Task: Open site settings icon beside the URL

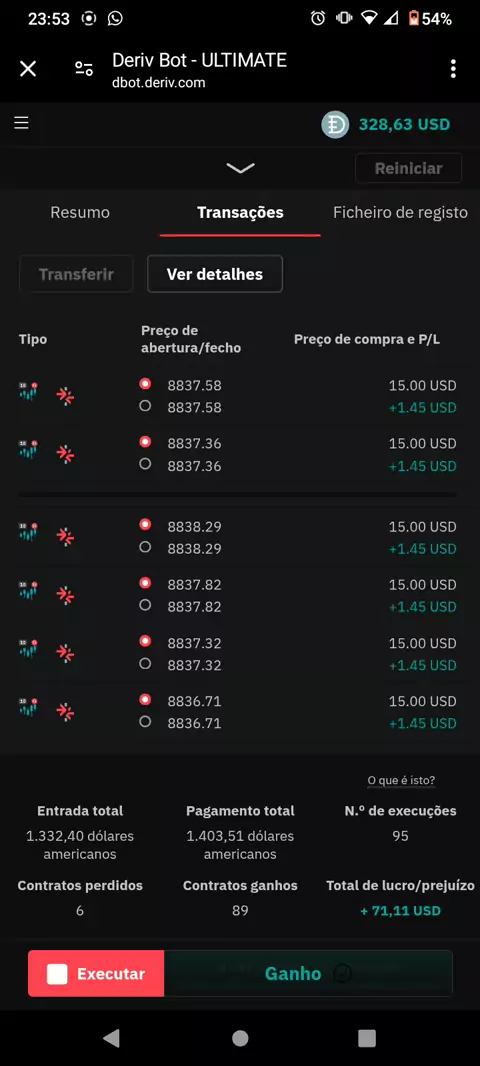Action: (84, 68)
